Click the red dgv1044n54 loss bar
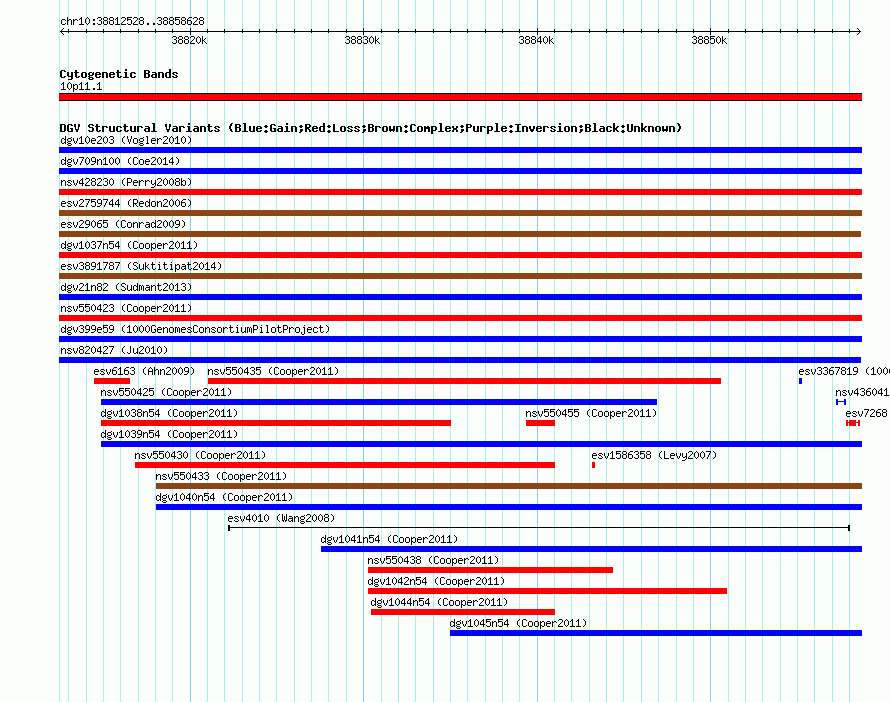This screenshot has width=890, height=702. 463,612
